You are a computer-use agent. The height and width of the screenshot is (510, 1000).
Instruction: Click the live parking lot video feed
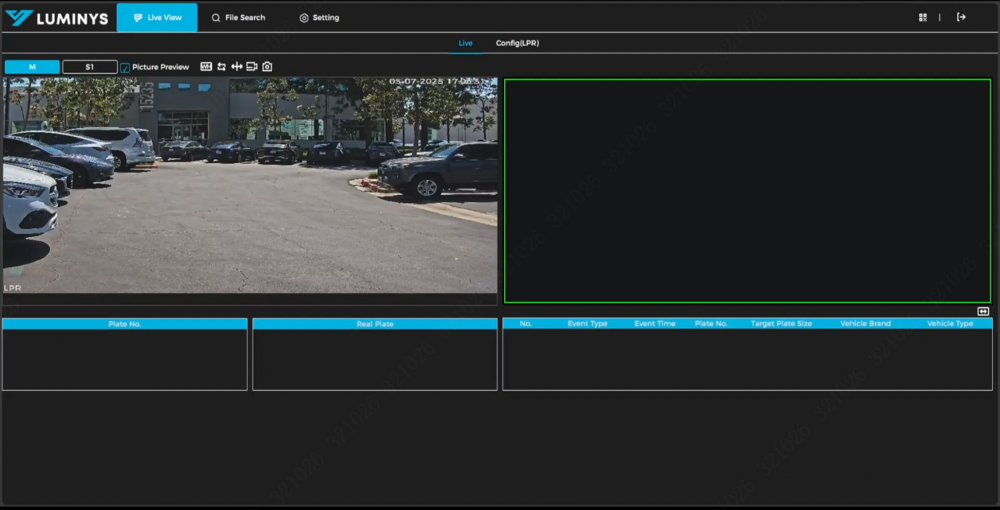(x=250, y=185)
